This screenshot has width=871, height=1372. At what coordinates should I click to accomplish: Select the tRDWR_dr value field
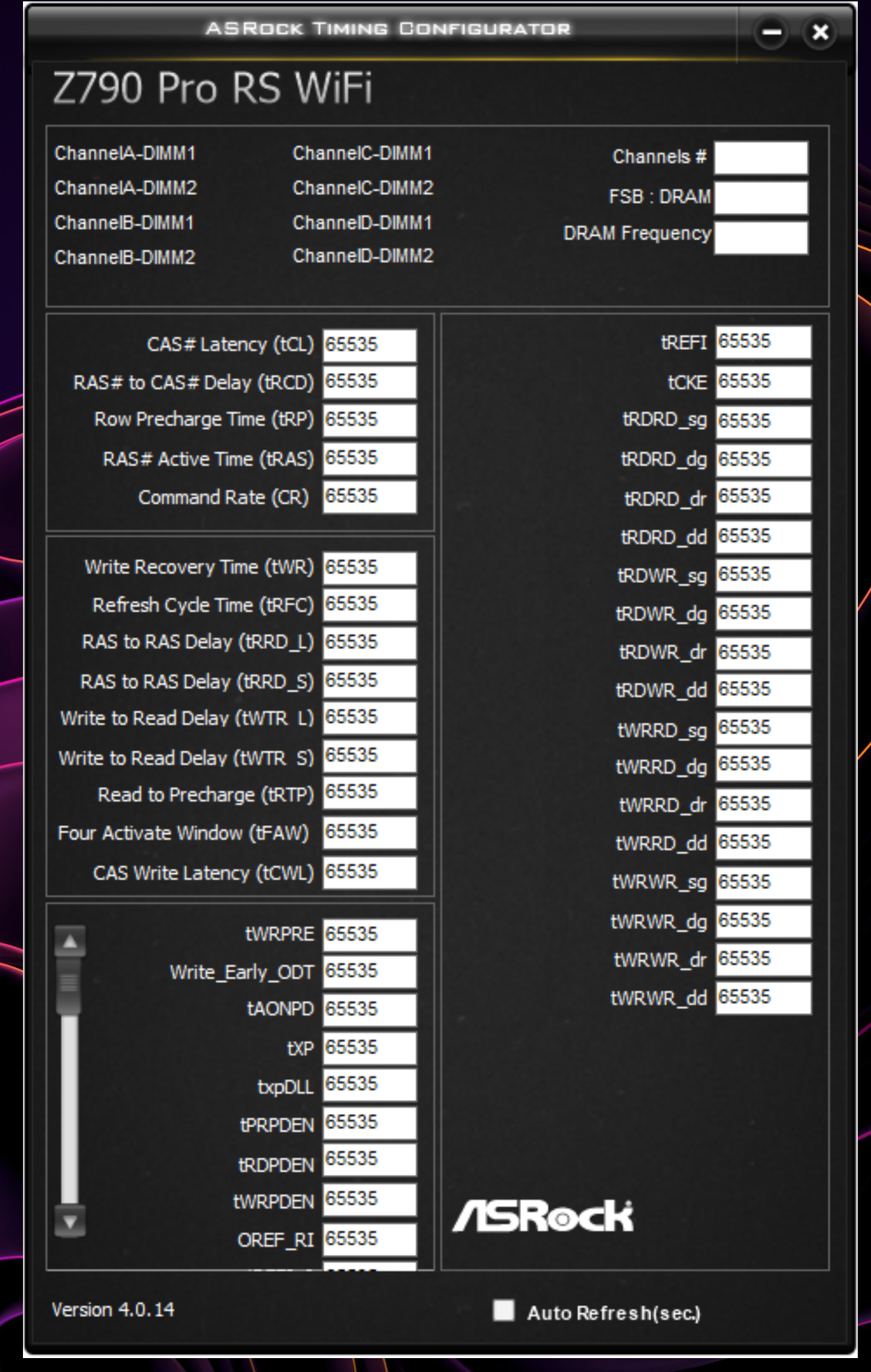[x=764, y=654]
